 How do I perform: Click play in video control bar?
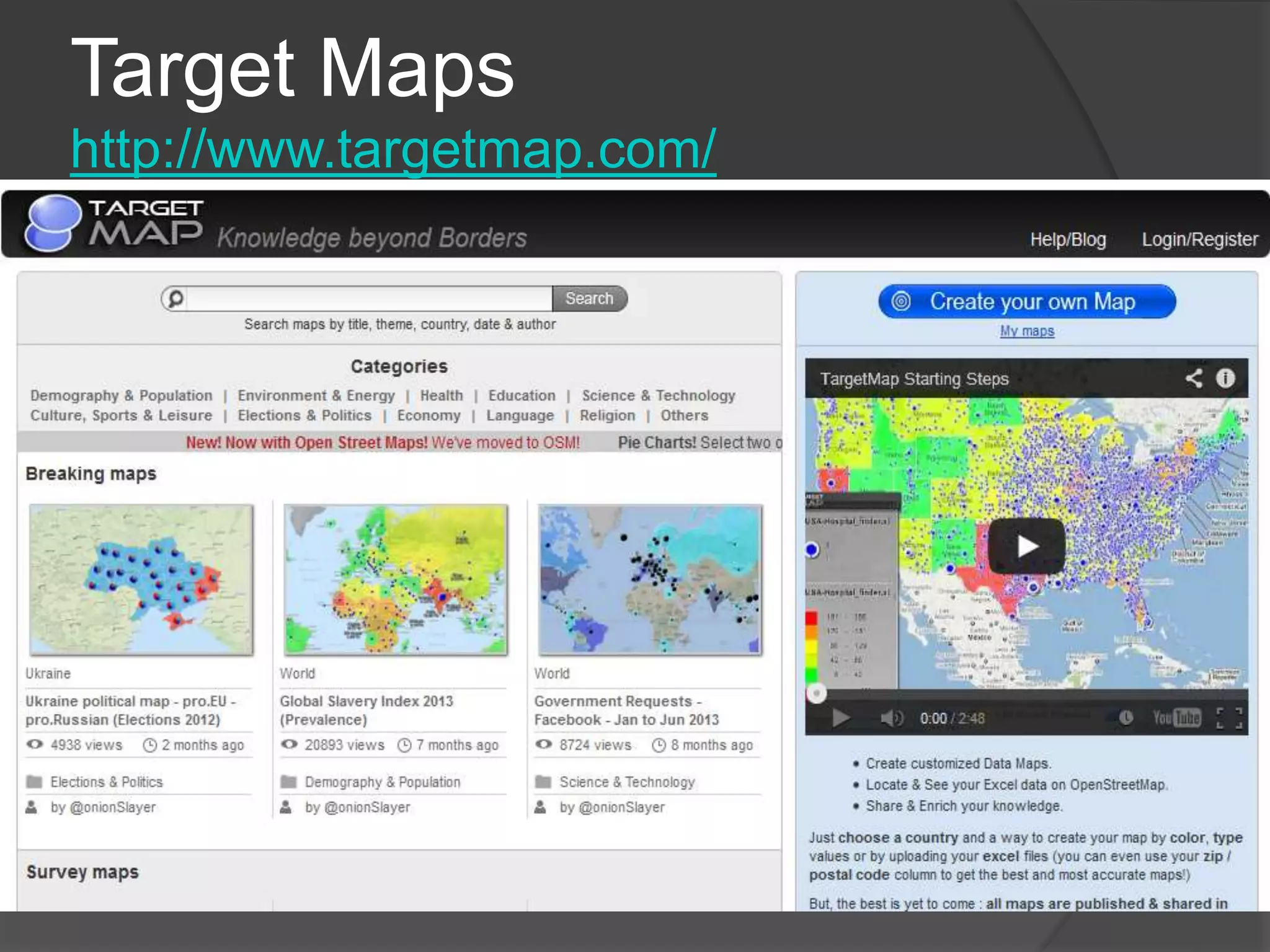pyautogui.click(x=841, y=718)
